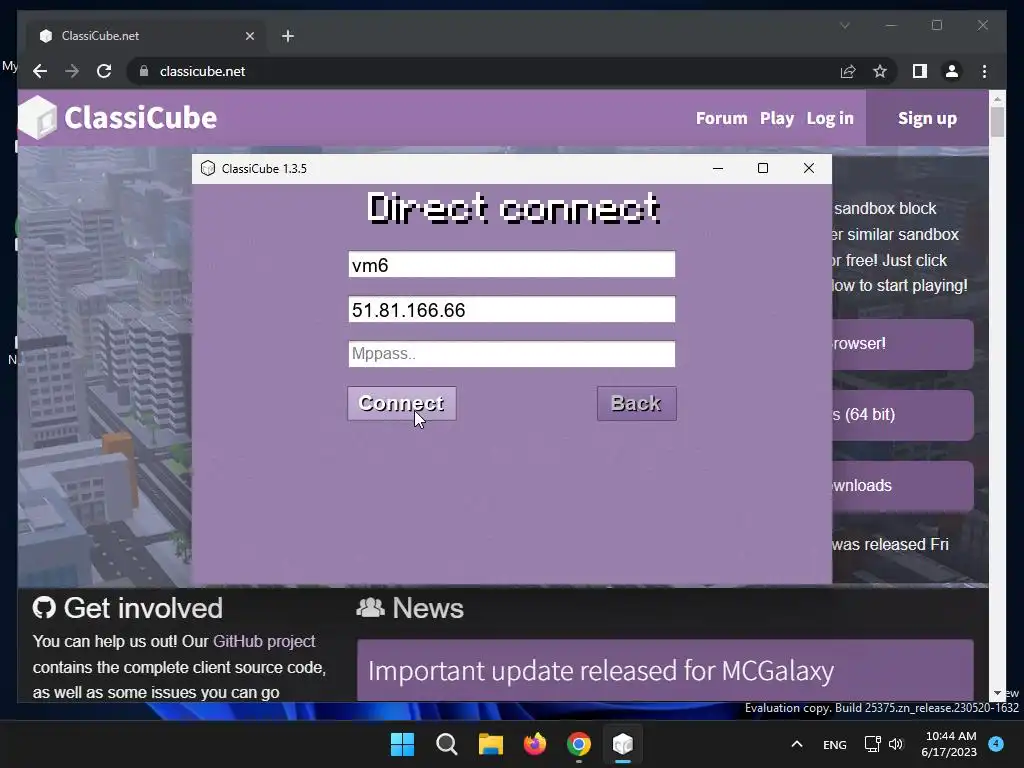Bookmark this page with the star icon

point(880,71)
